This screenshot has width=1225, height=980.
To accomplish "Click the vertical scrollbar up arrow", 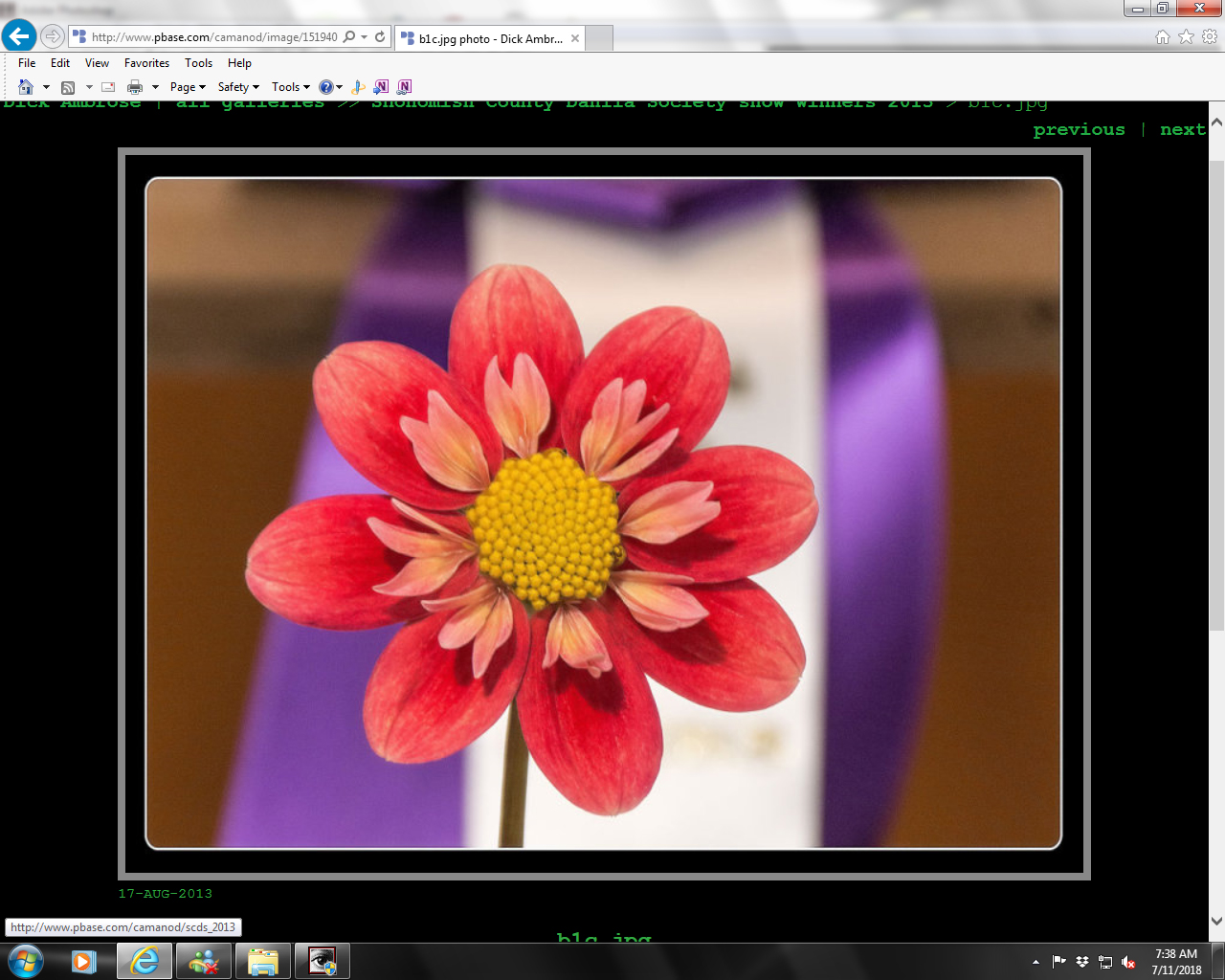I will (x=1216, y=122).
